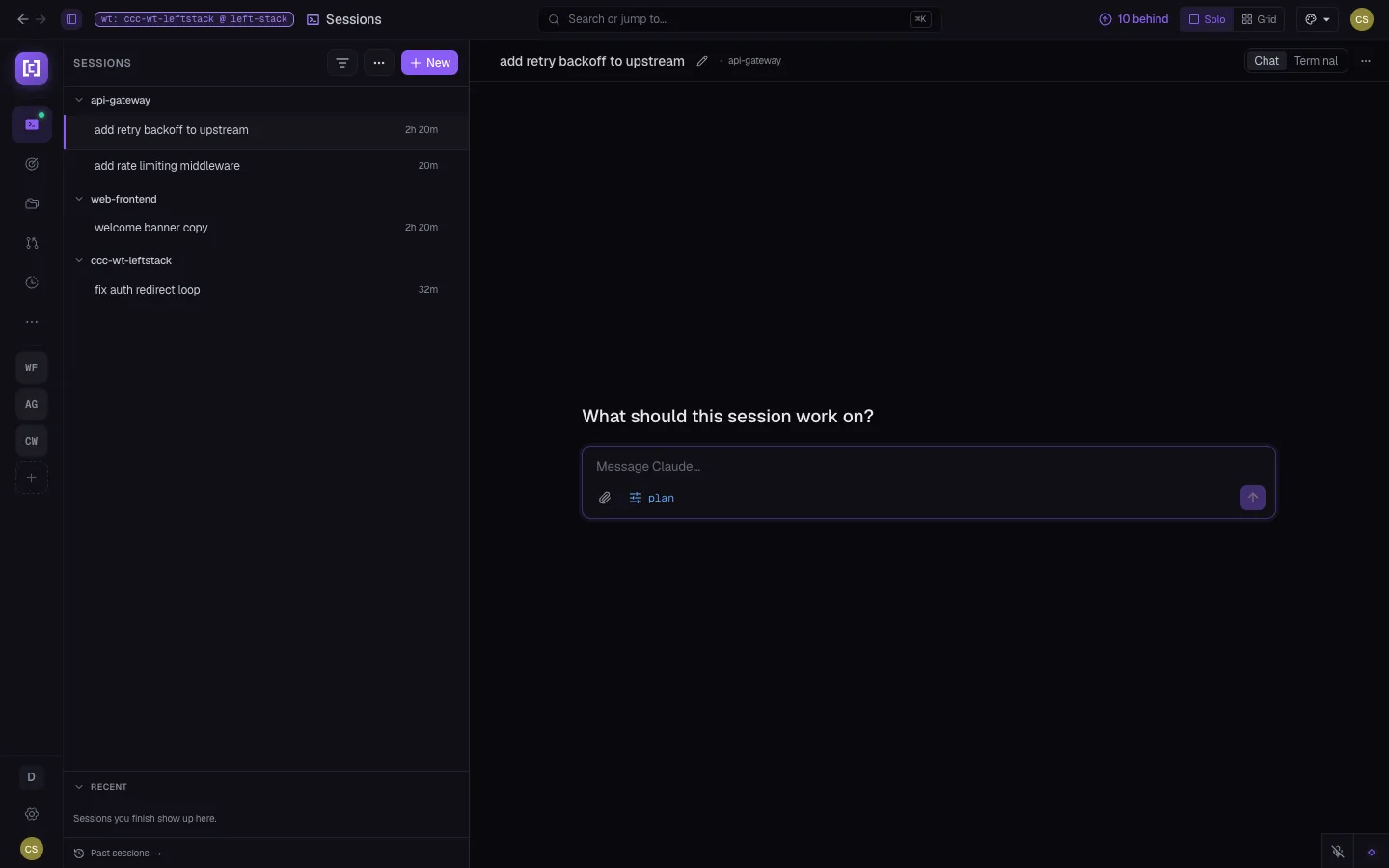Open the Sessions terminal icon in the sidebar
The height and width of the screenshot is (868, 1389).
click(32, 124)
